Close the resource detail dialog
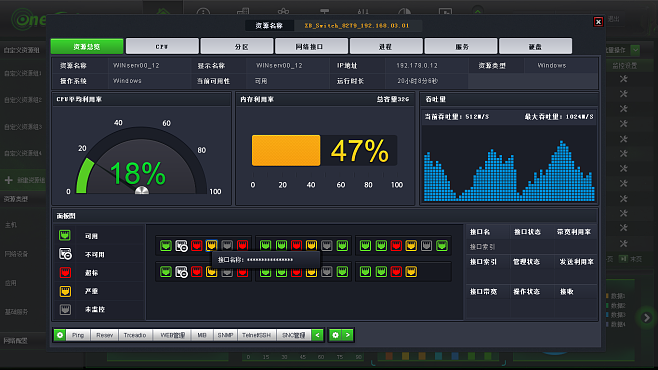The width and height of the screenshot is (658, 370). (598, 22)
